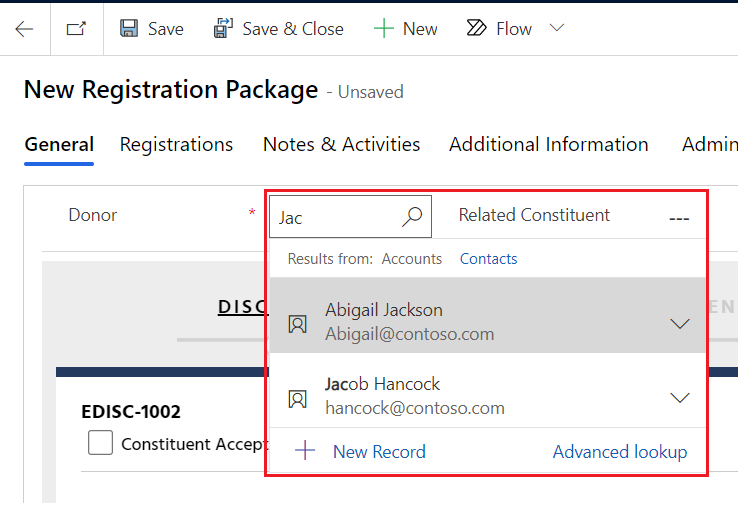
Task: Click the plus icon beside New Record
Action: [x=305, y=451]
